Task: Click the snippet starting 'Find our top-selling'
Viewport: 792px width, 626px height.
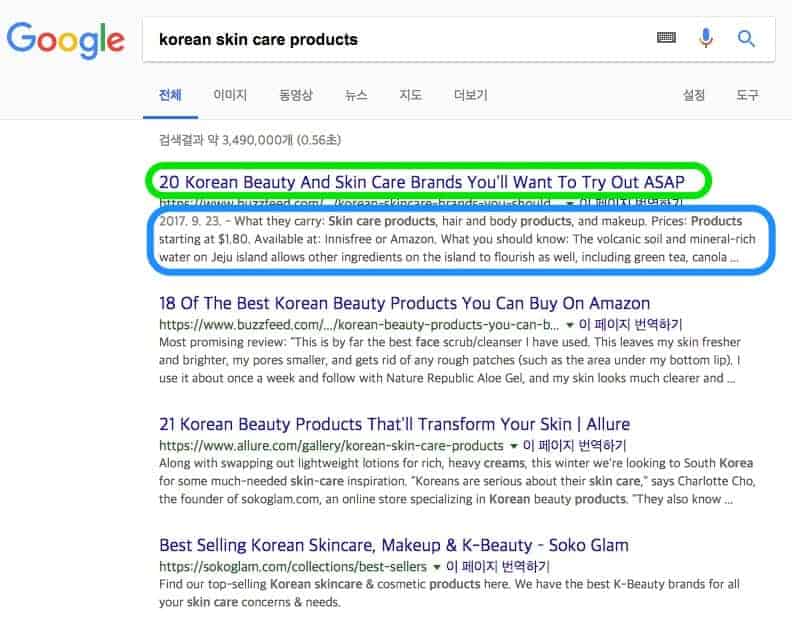Action: (x=450, y=593)
